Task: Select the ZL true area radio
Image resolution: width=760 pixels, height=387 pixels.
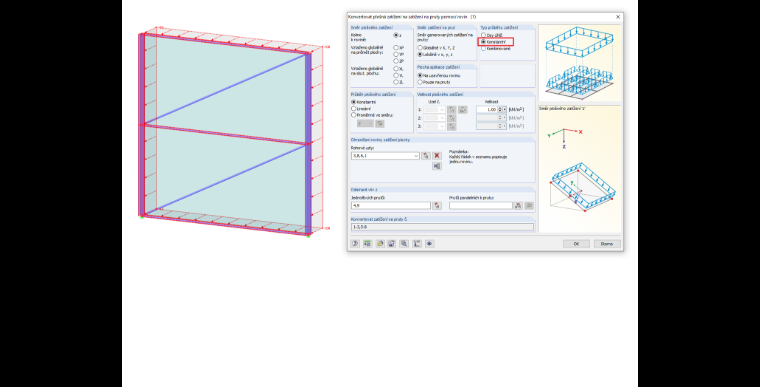Action: (x=396, y=82)
